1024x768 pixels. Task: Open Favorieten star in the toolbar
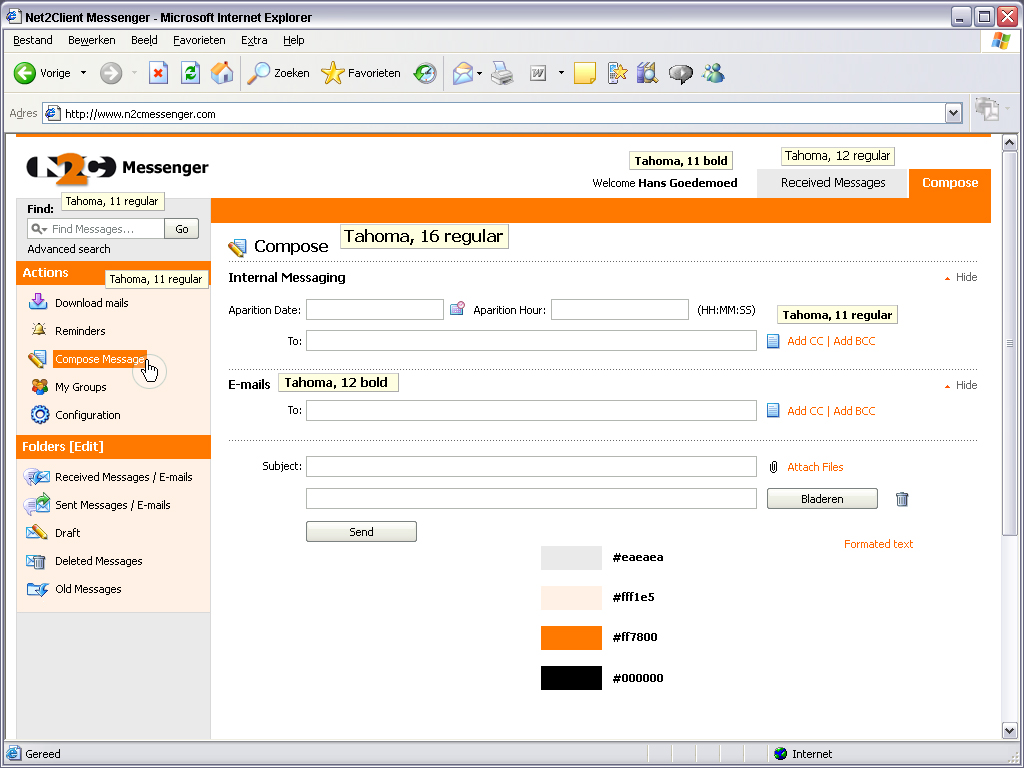[361, 73]
